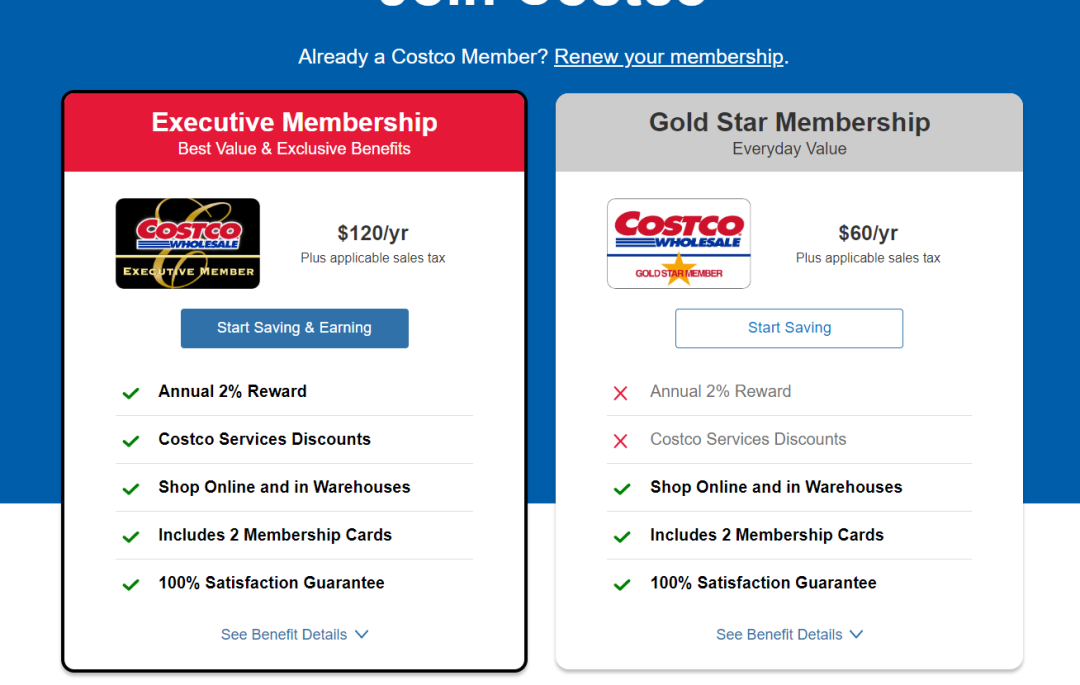The image size is (1080, 685).
Task: Click the Gold Star Member card image
Action: click(x=678, y=244)
